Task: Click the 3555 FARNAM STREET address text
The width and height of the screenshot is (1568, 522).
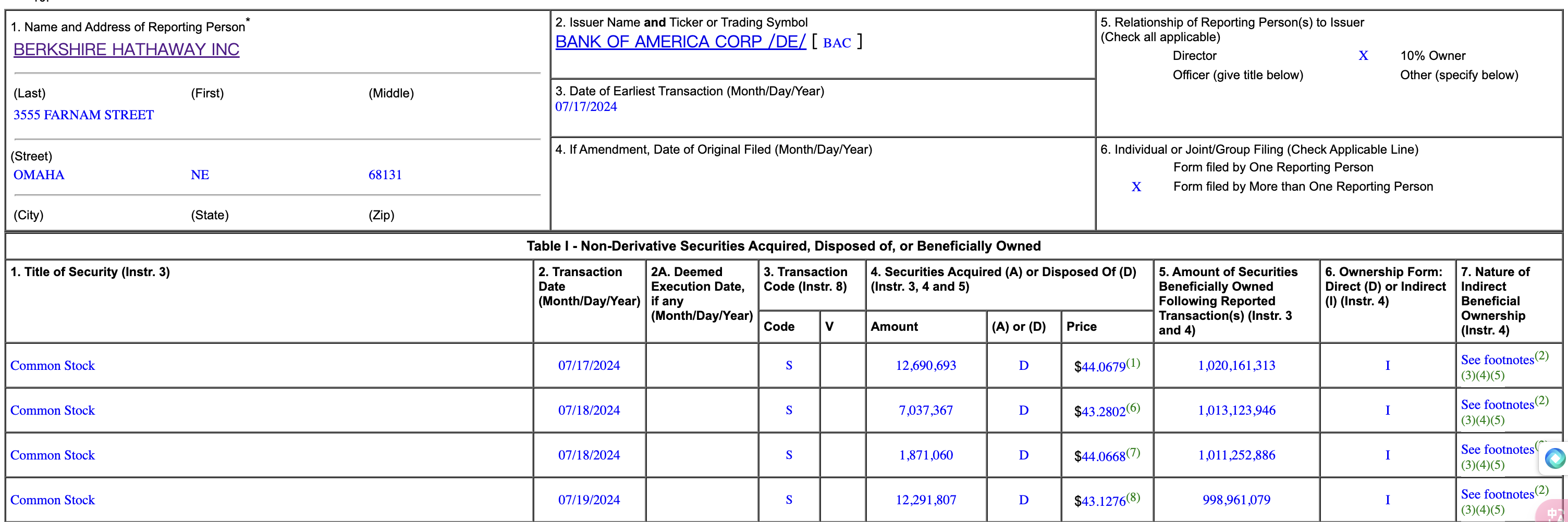Action: pyautogui.click(x=83, y=115)
